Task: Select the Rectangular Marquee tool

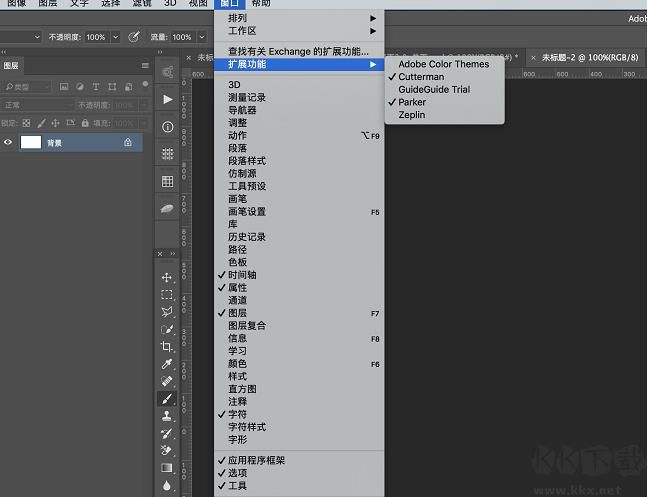Action: (x=167, y=295)
